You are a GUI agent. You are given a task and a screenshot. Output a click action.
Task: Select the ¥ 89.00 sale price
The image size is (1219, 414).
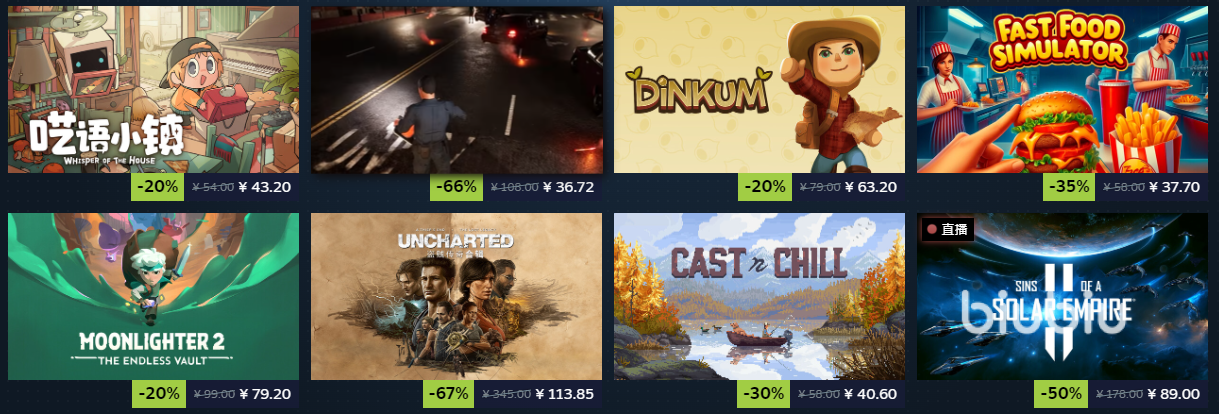[1175, 394]
